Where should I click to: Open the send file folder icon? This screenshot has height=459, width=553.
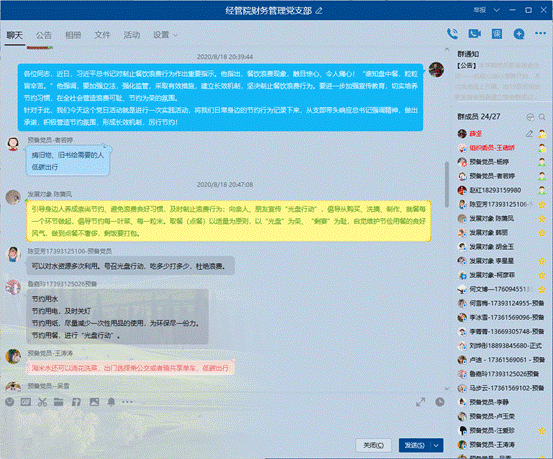pyautogui.click(x=59, y=401)
